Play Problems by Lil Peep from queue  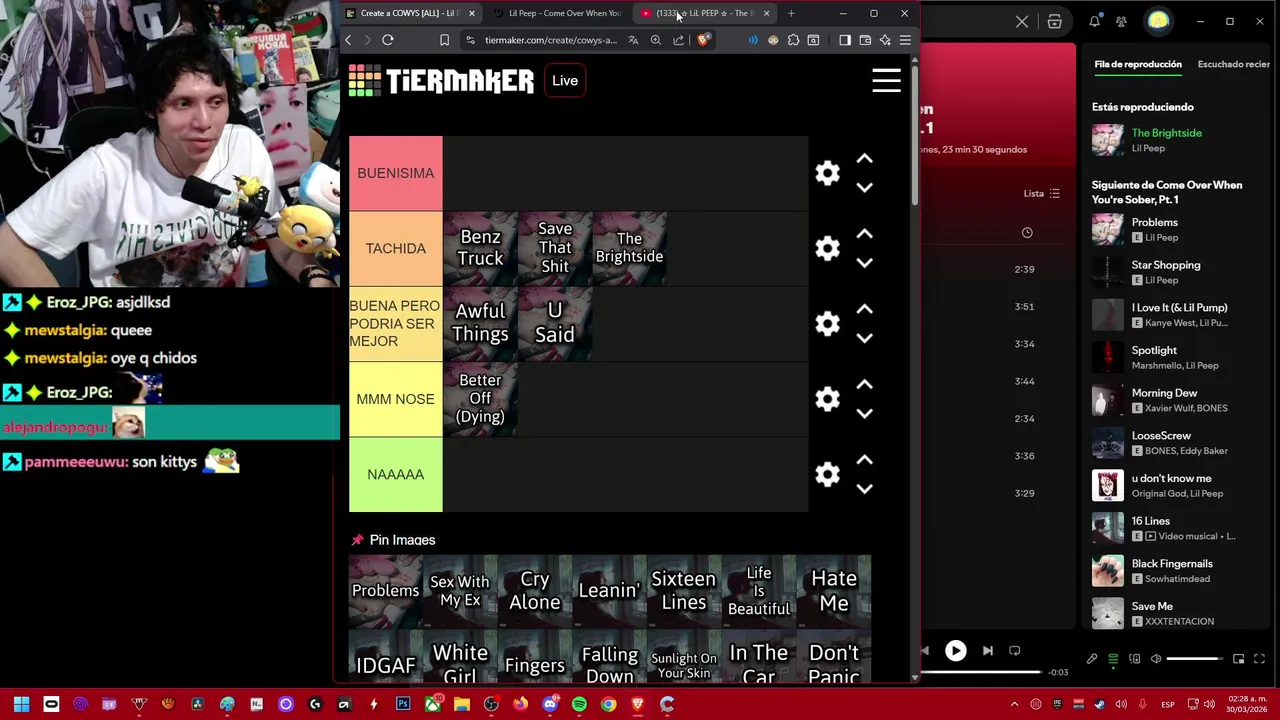[1177, 229]
